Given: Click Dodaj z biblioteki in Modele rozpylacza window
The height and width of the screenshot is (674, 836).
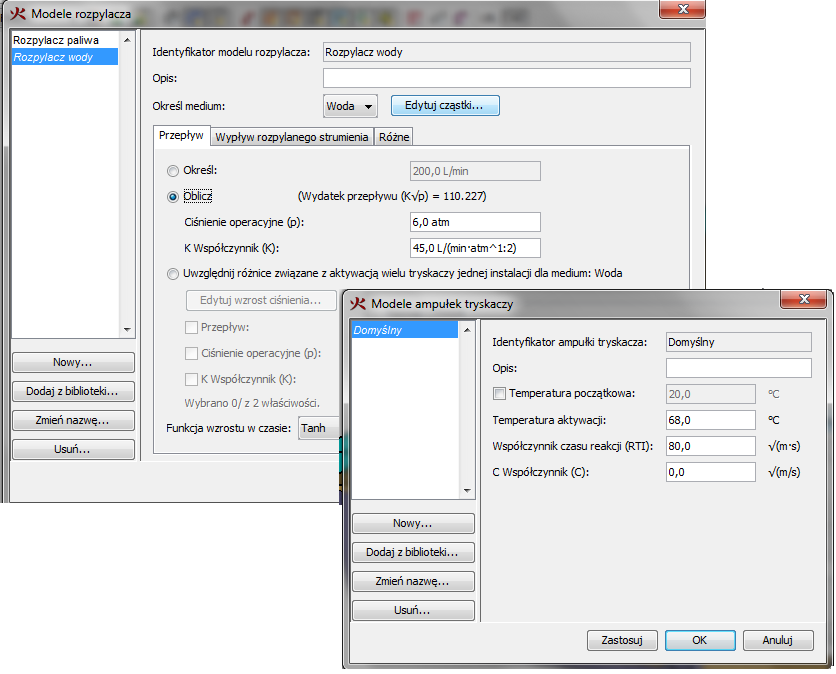Looking at the screenshot, I should tap(73, 391).
